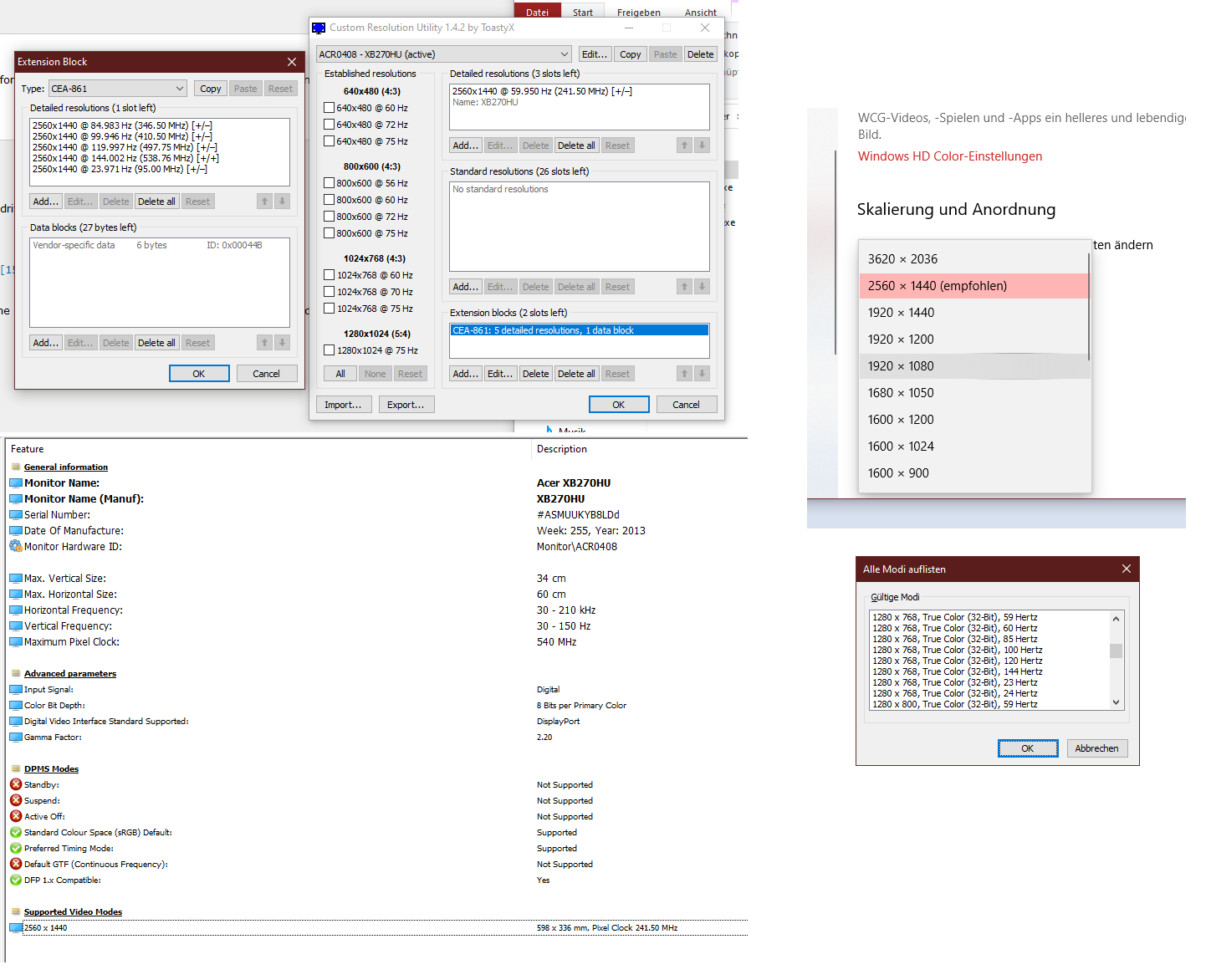
Task: Click Export… in Custom Resolution Utility
Action: click(x=406, y=405)
